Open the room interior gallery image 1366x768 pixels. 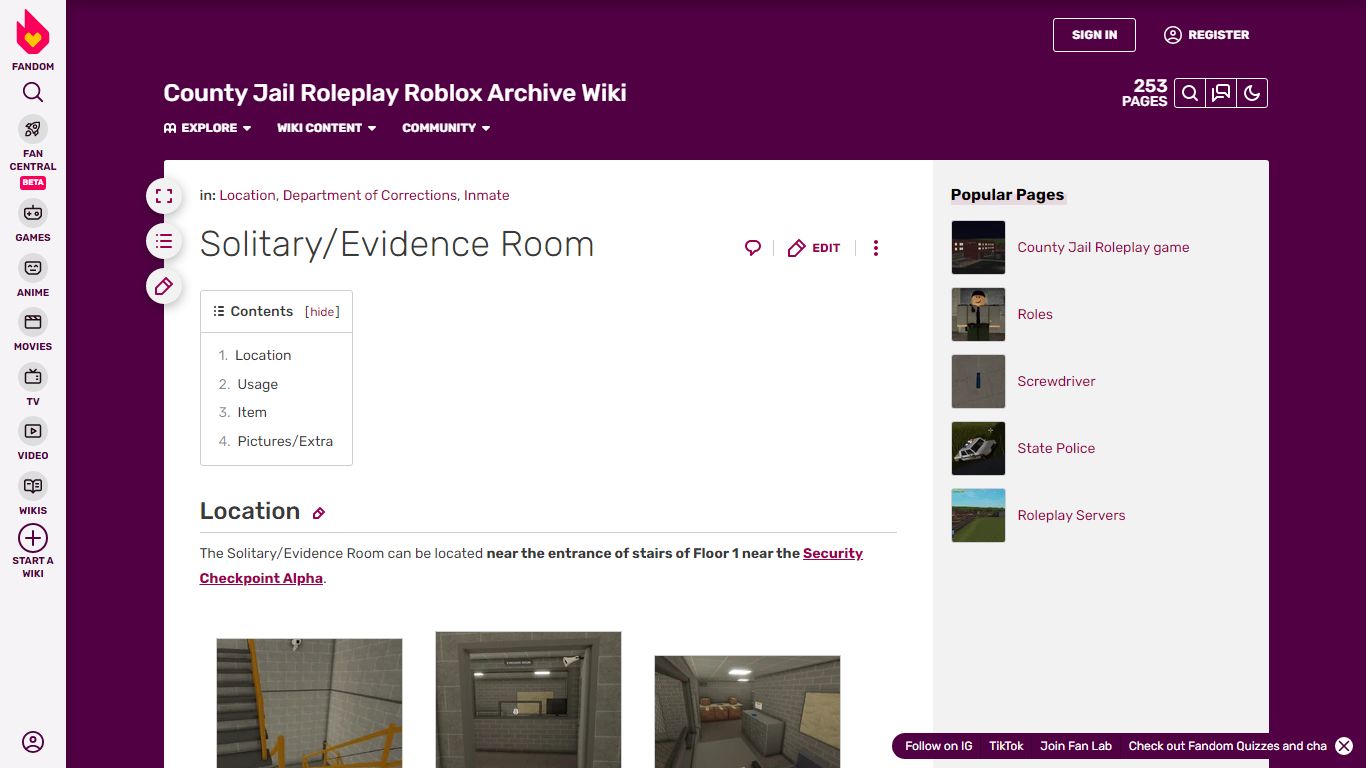[x=747, y=711]
